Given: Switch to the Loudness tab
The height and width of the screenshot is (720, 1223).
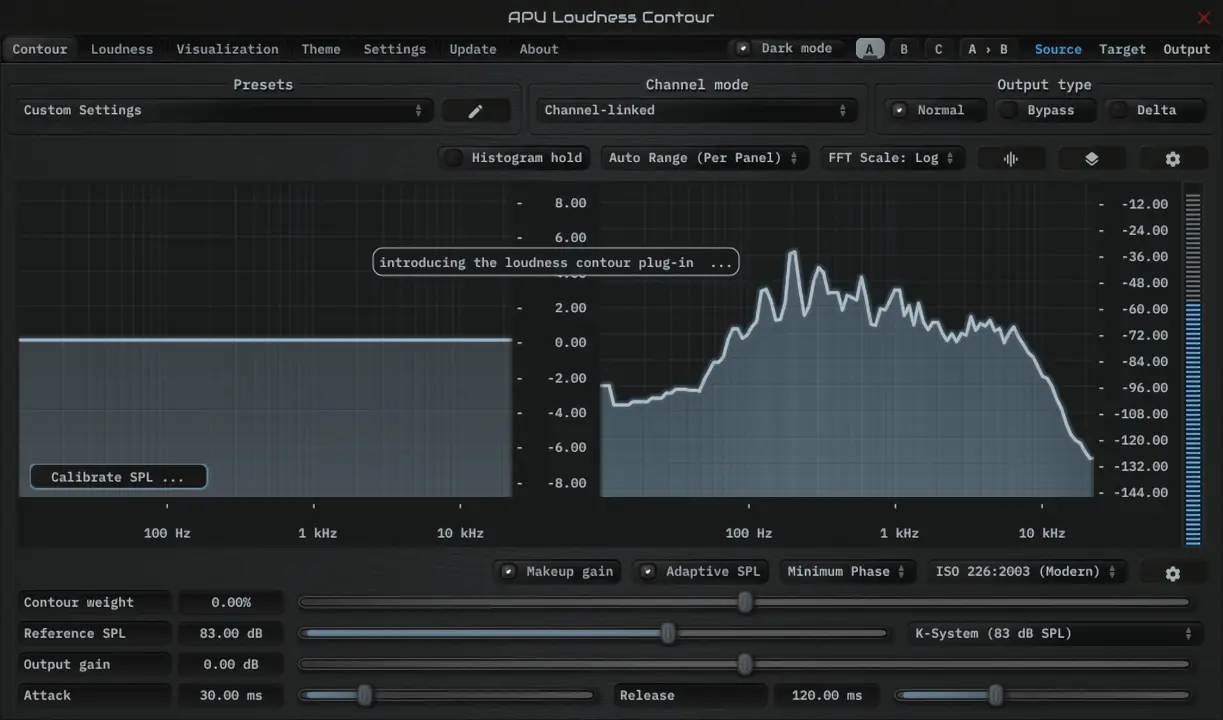Looking at the screenshot, I should click(x=122, y=49).
